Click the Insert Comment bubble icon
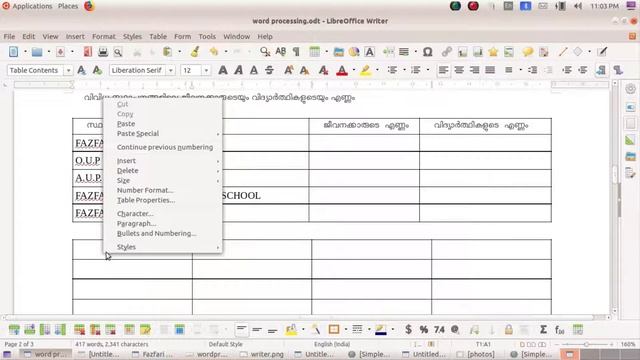This screenshot has width=640, height=360. tap(527, 52)
